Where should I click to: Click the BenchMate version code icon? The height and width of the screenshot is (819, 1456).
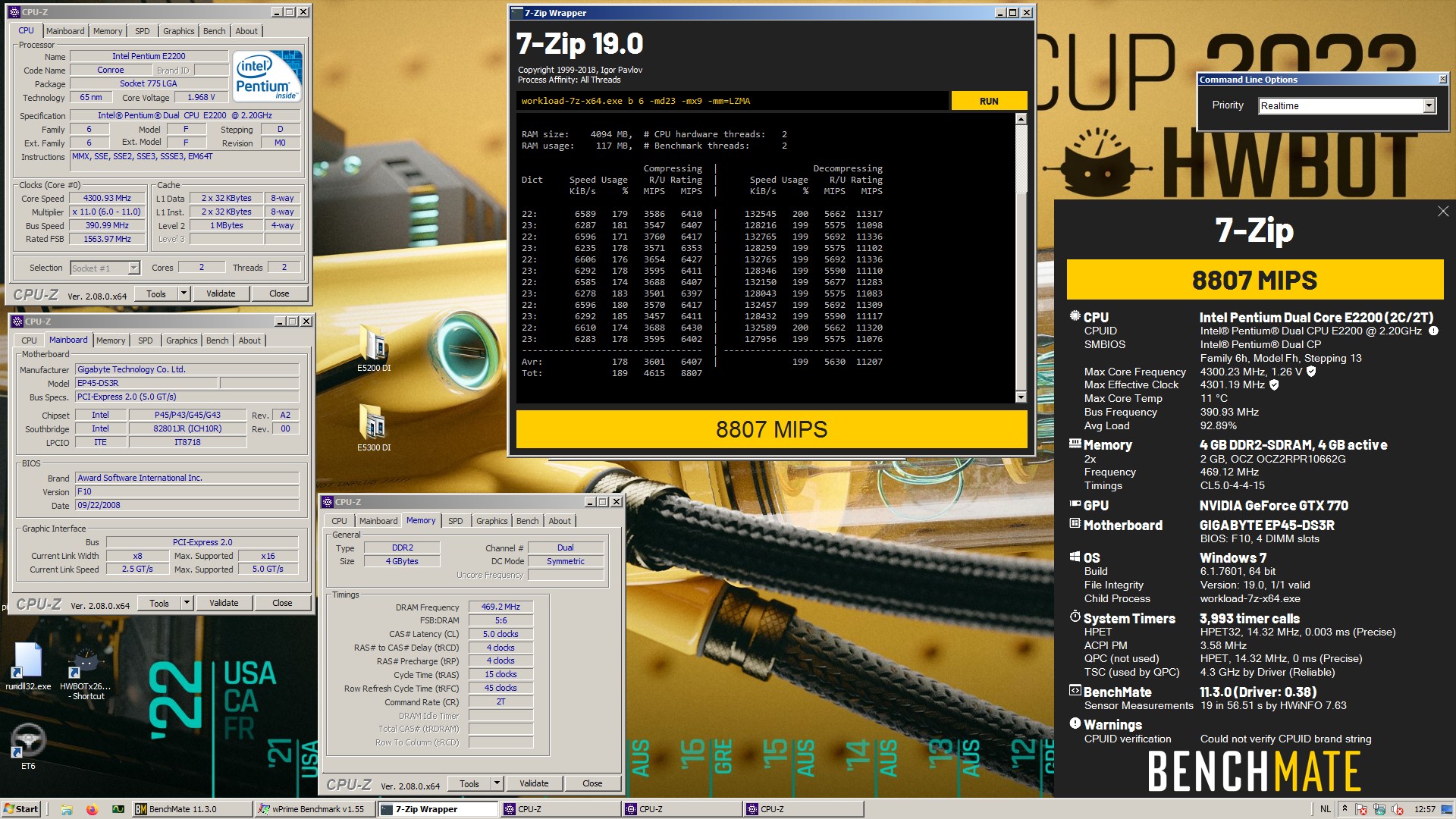(x=1075, y=691)
